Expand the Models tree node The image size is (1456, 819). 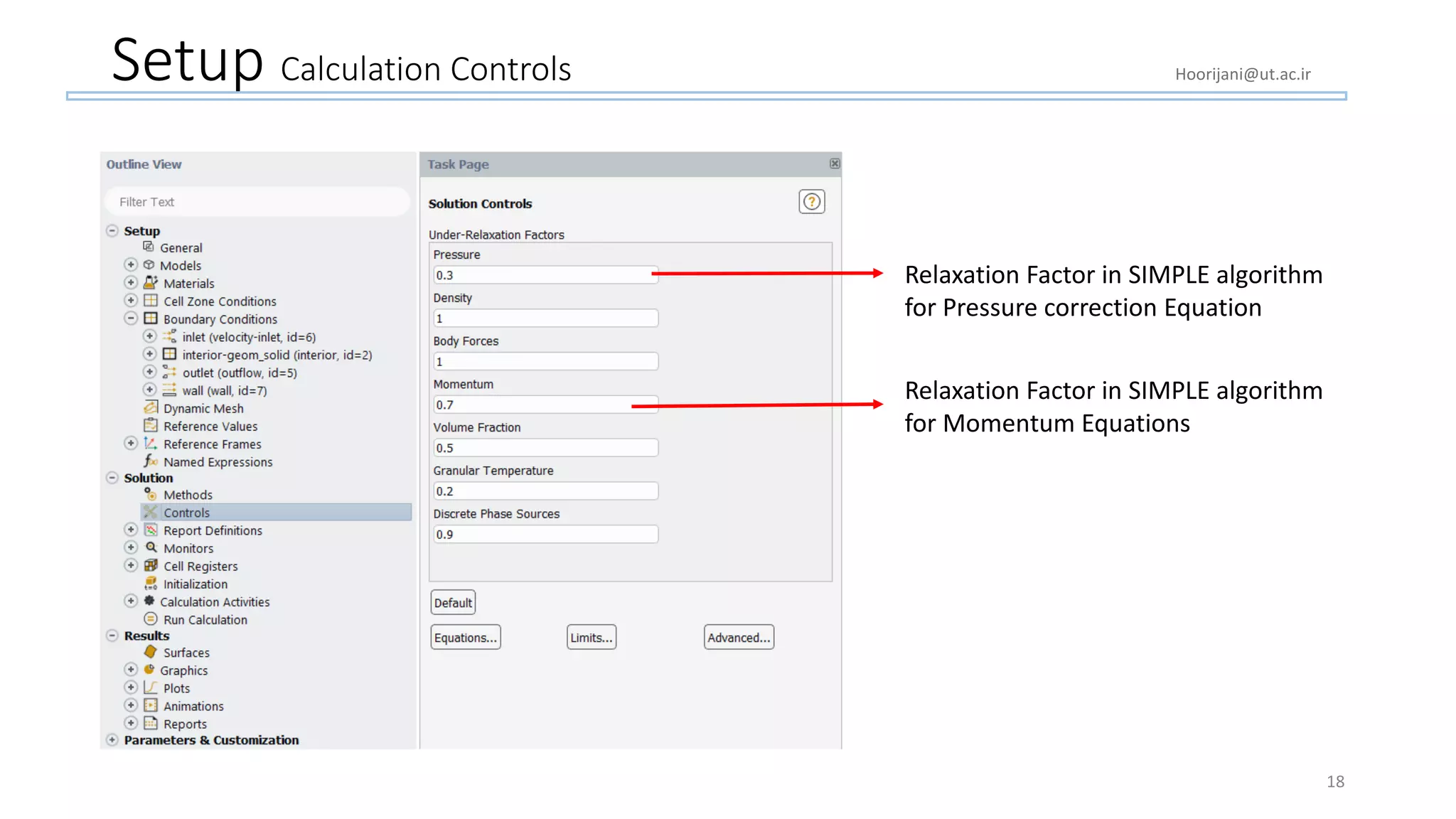point(131,264)
